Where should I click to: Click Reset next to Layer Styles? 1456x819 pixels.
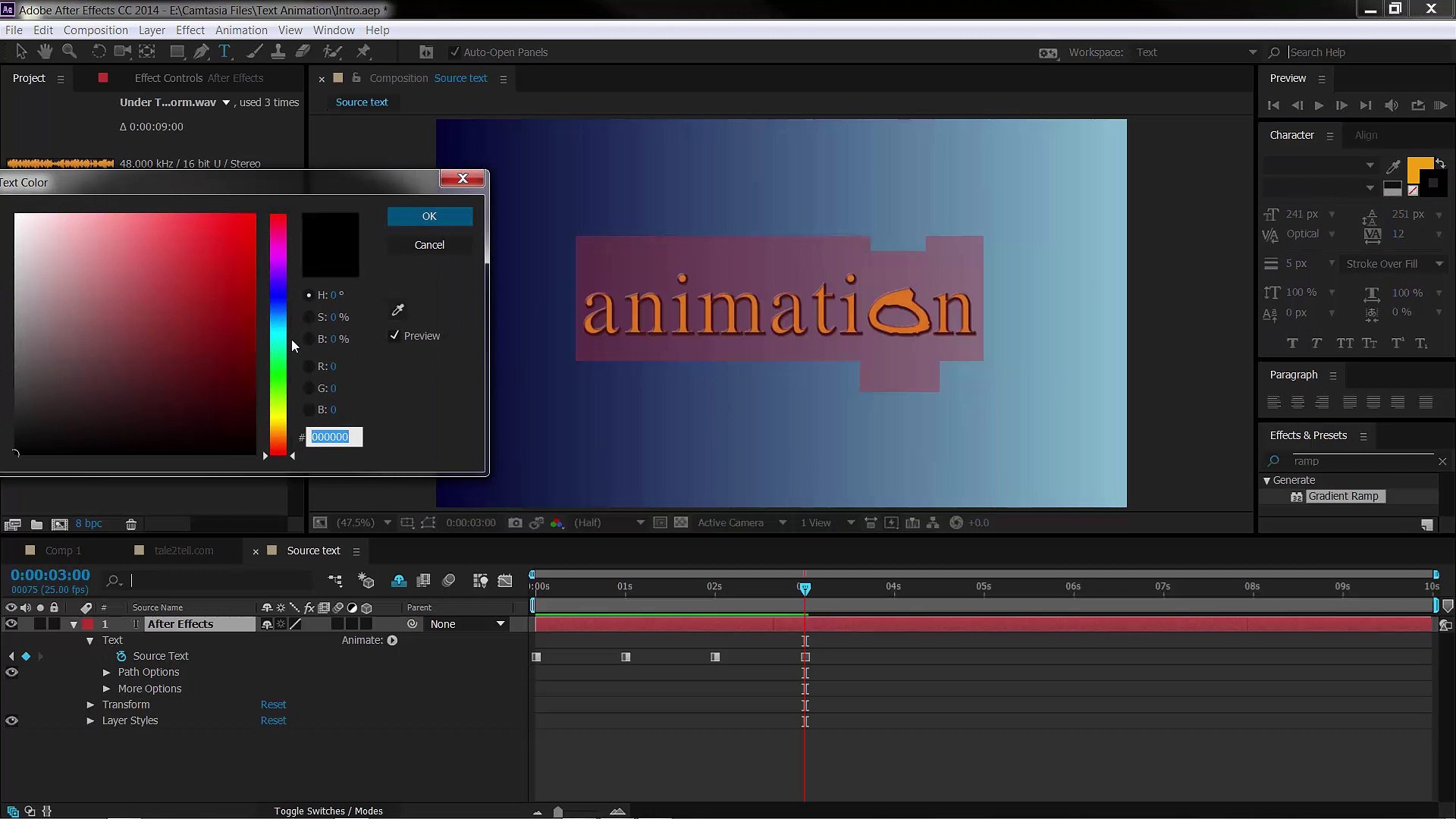[x=273, y=720]
